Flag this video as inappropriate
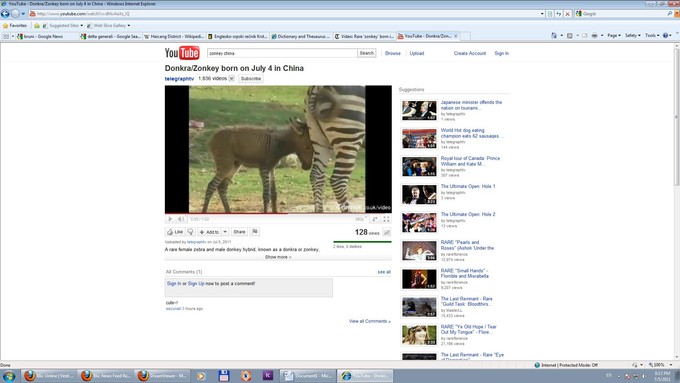The width and height of the screenshot is (680, 383). pyautogui.click(x=255, y=232)
